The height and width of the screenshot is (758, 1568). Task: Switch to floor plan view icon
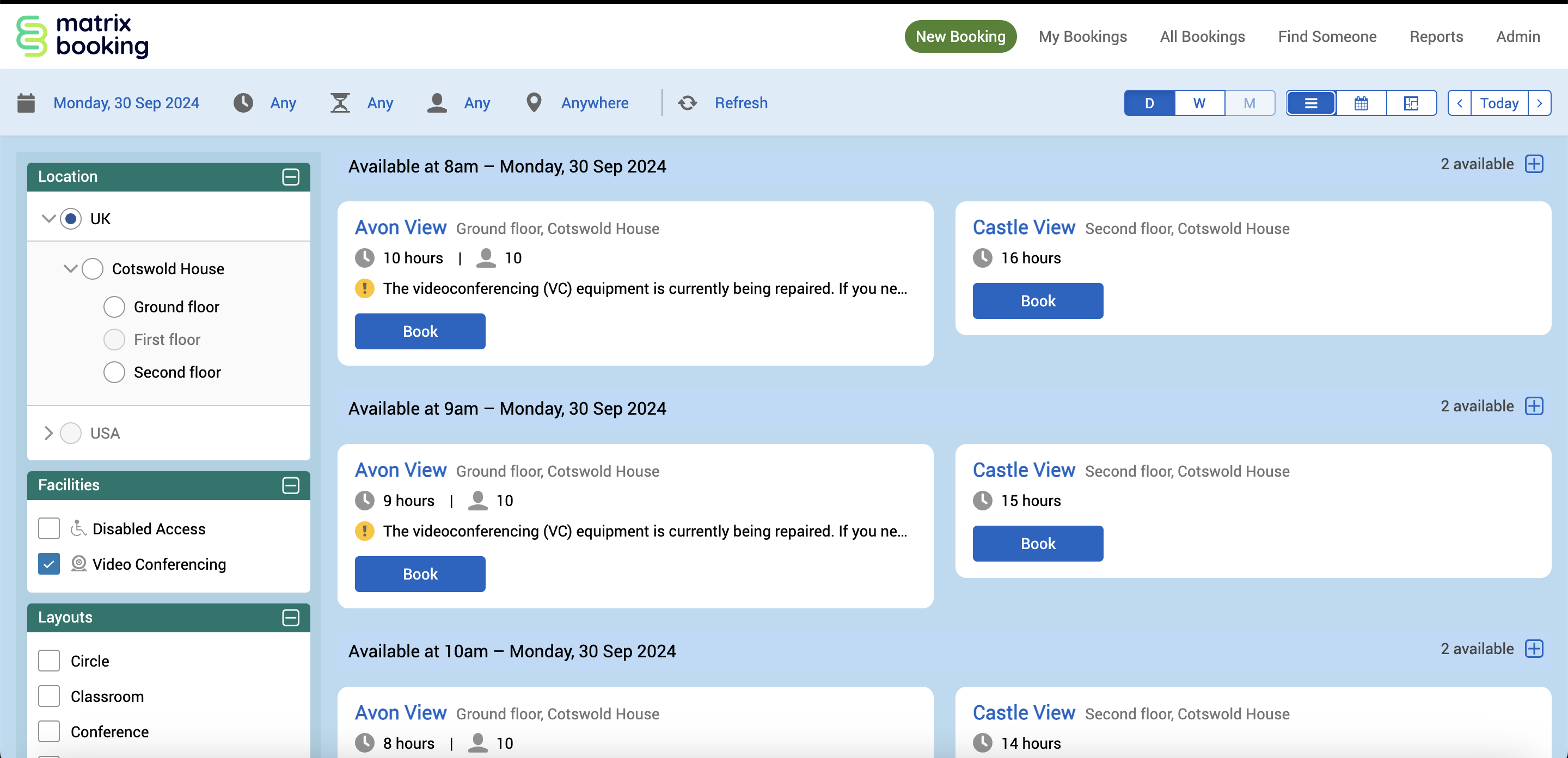point(1411,103)
